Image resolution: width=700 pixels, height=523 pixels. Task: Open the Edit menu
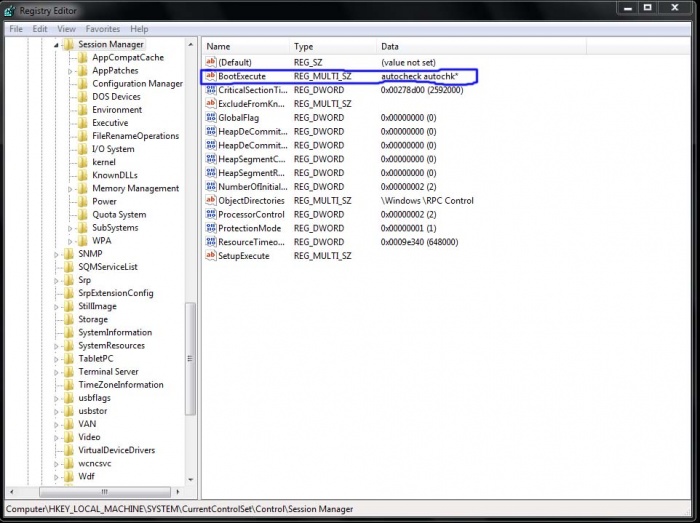tap(40, 29)
